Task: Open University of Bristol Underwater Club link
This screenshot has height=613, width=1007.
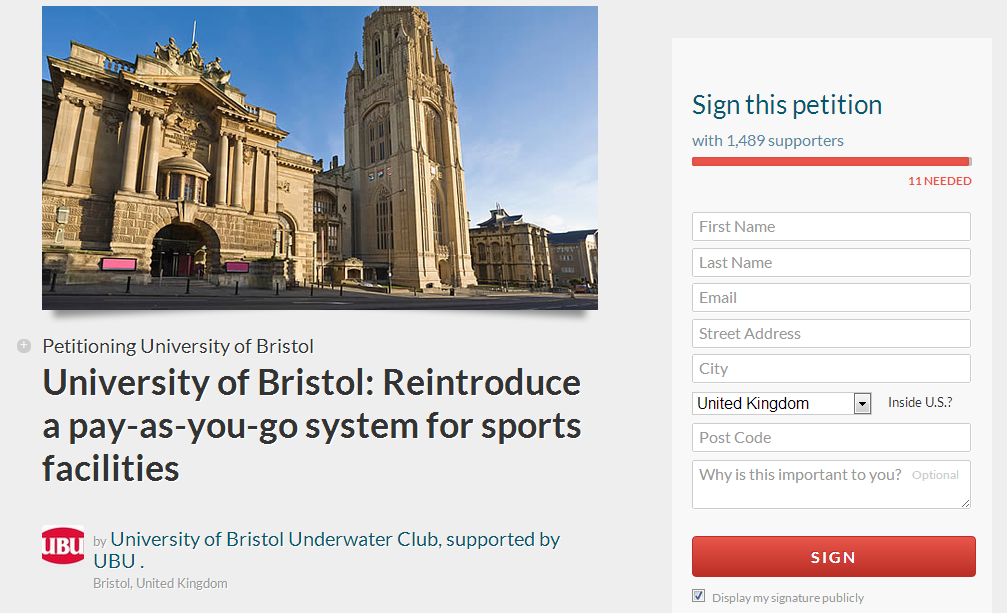Action: [x=274, y=539]
